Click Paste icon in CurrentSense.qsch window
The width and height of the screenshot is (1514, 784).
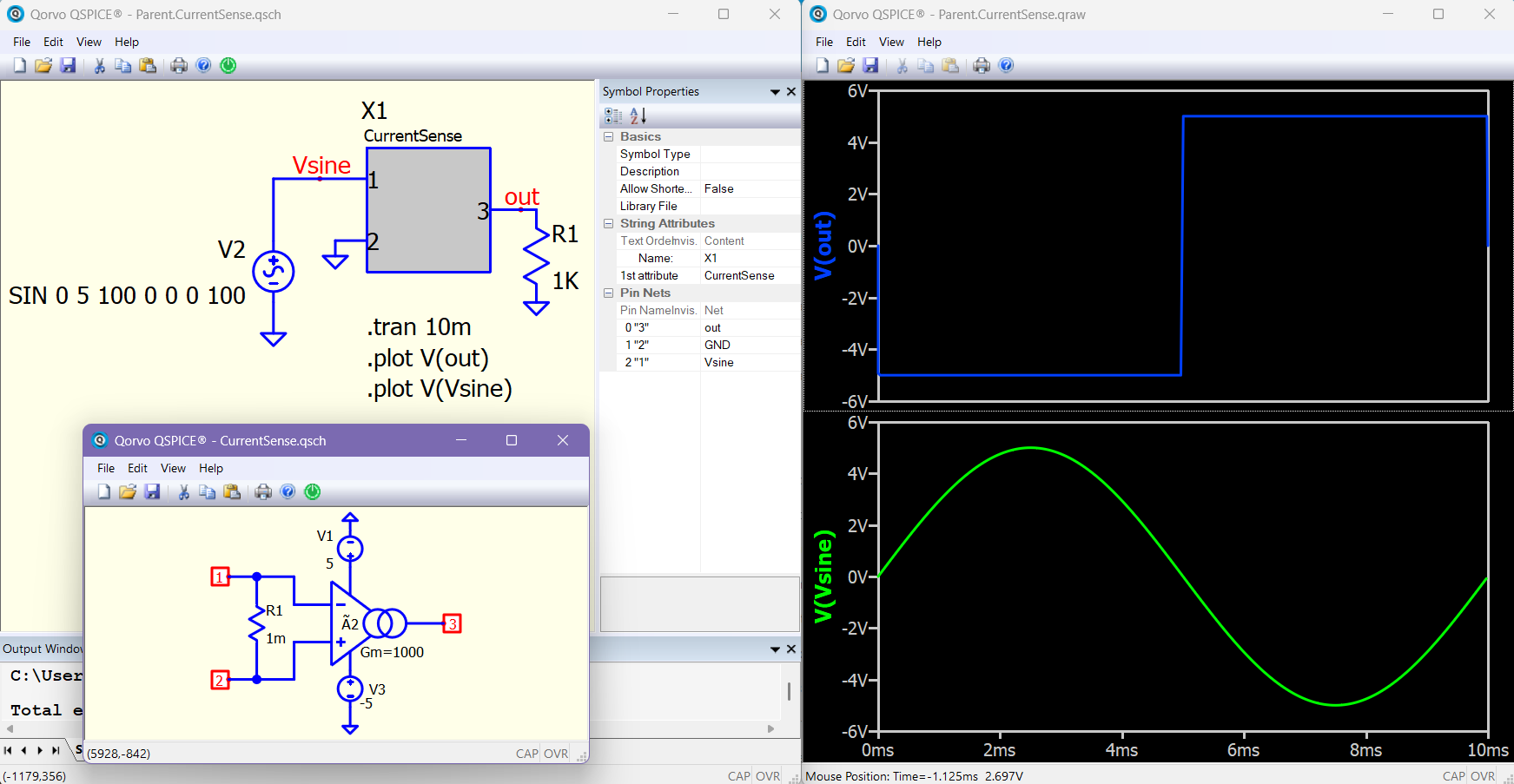(x=232, y=491)
